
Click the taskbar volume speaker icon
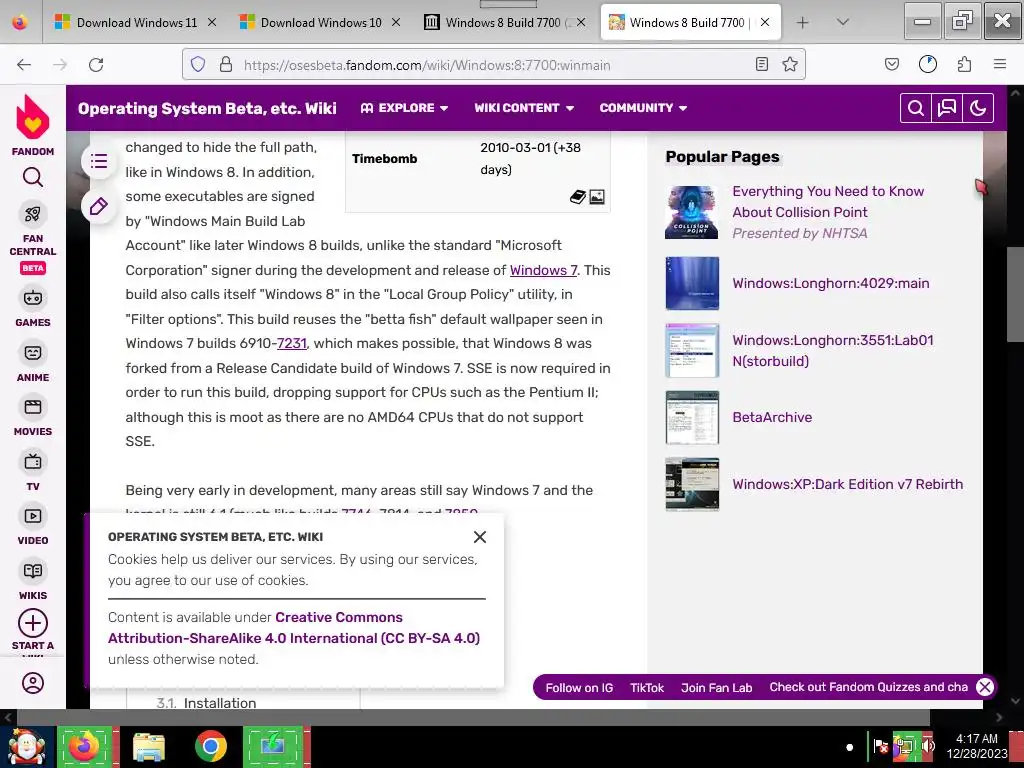tap(928, 746)
